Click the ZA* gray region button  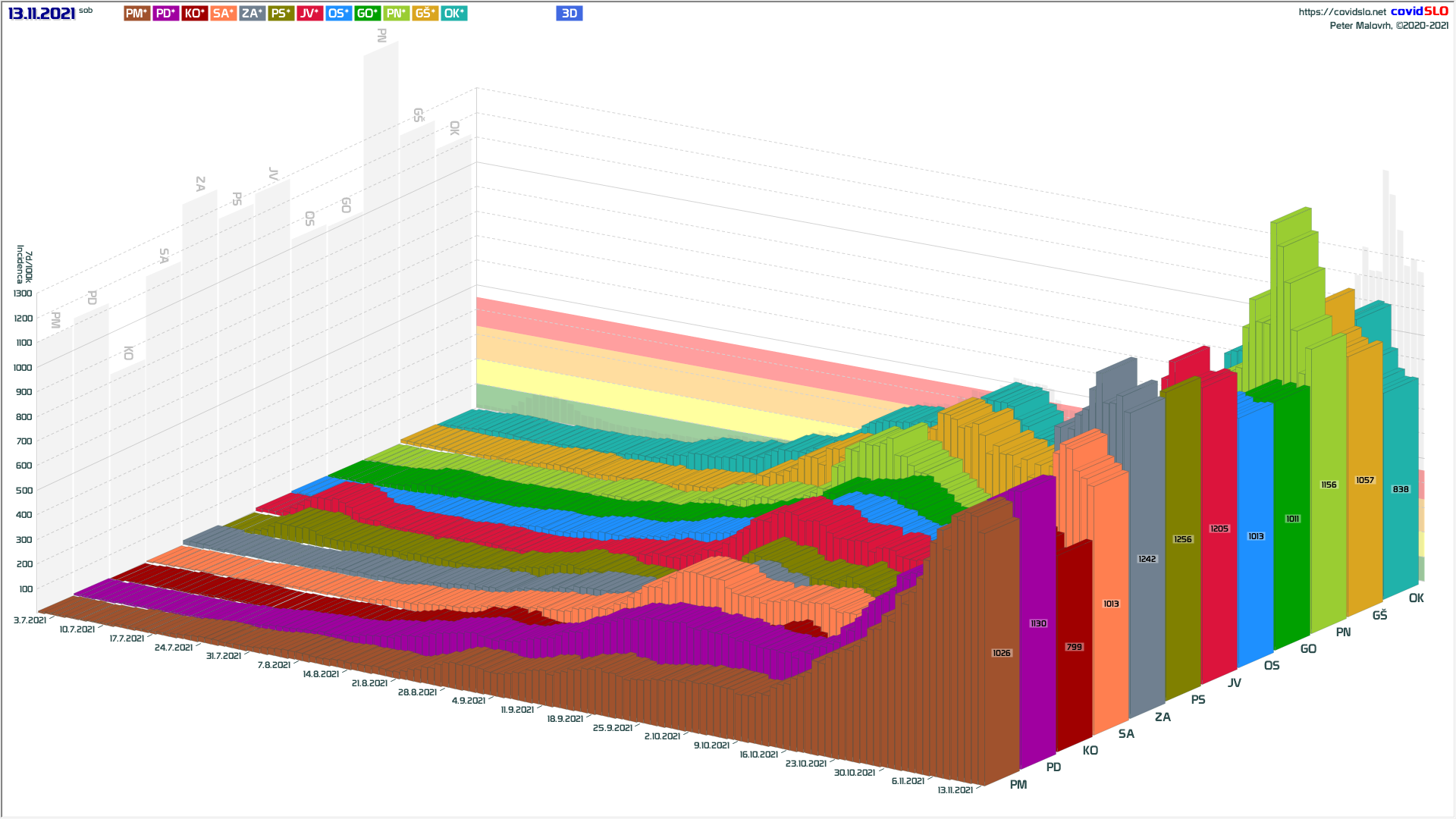[252, 14]
